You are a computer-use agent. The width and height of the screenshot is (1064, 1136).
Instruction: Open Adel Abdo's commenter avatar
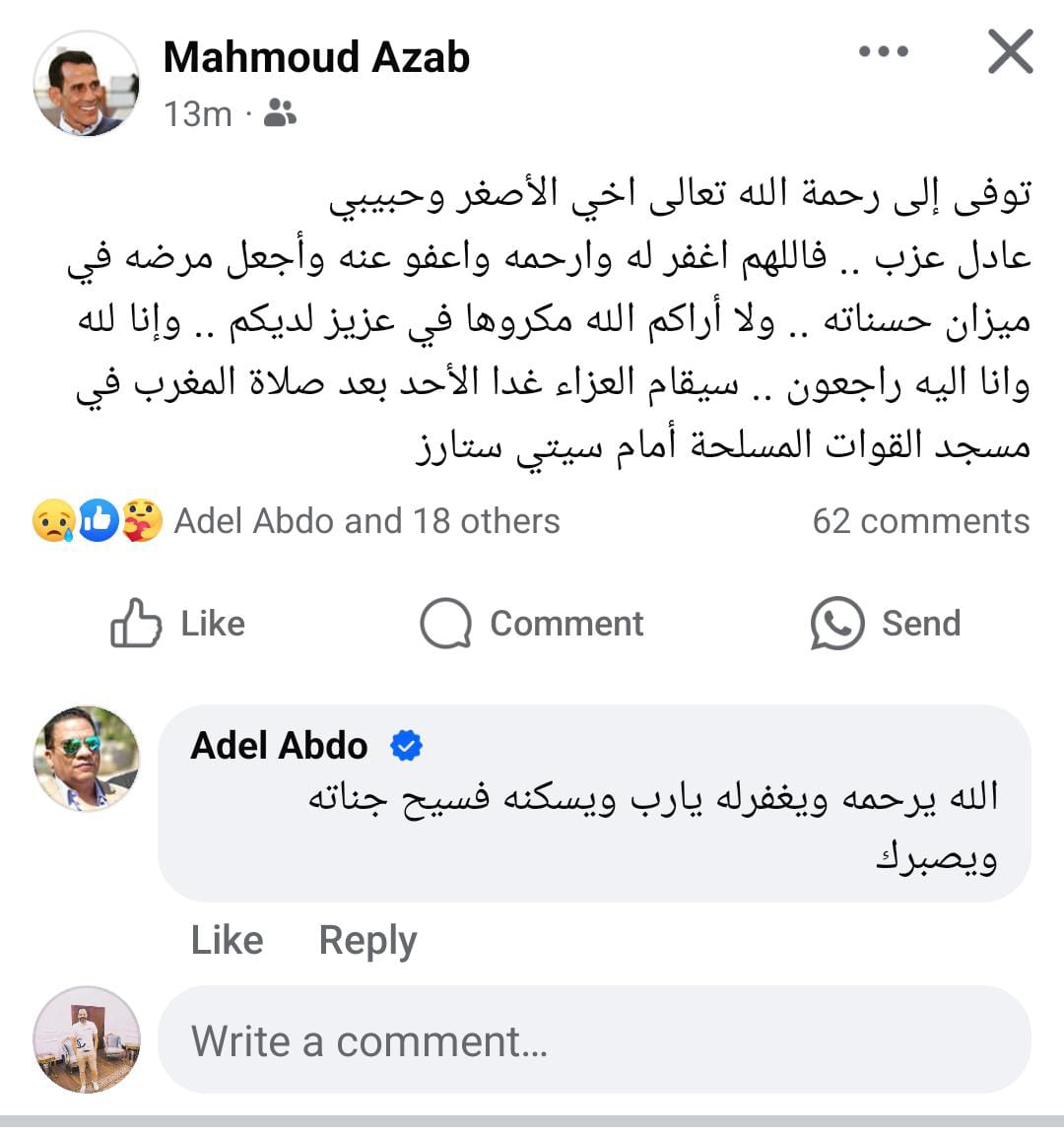86,758
